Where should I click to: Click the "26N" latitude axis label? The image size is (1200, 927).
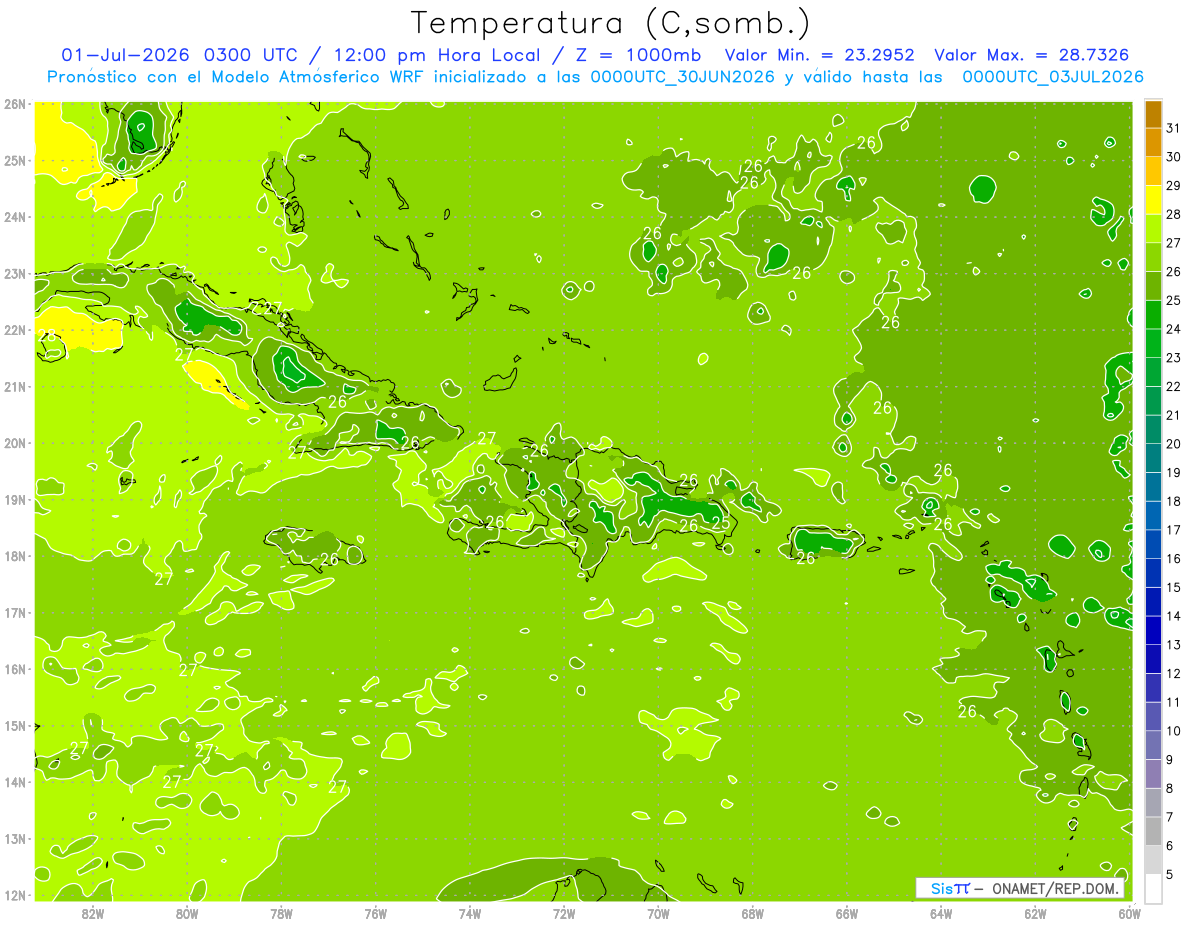click(x=15, y=104)
